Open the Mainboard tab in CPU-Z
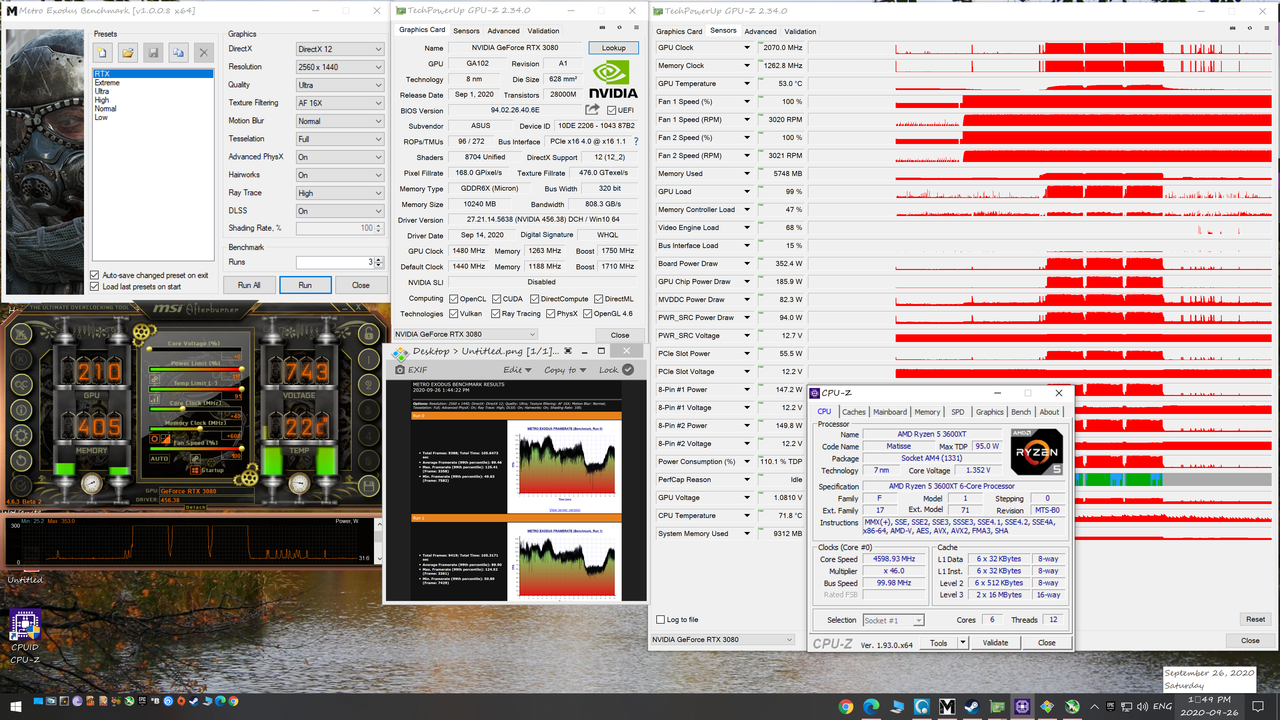This screenshot has width=1280, height=720. (890, 412)
